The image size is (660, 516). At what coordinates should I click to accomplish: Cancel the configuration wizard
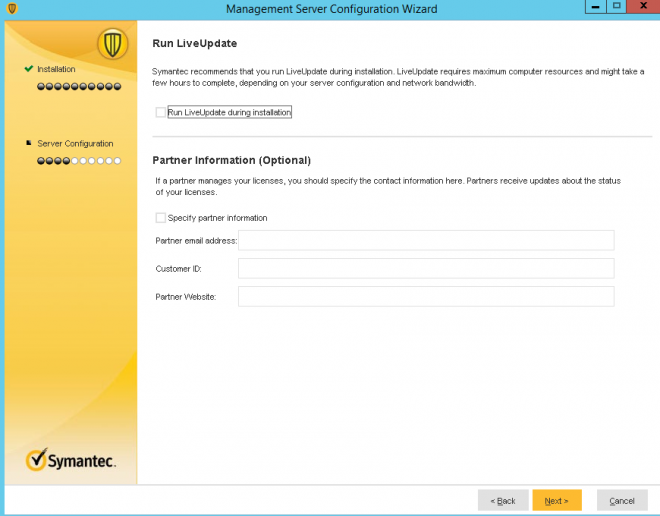click(622, 500)
